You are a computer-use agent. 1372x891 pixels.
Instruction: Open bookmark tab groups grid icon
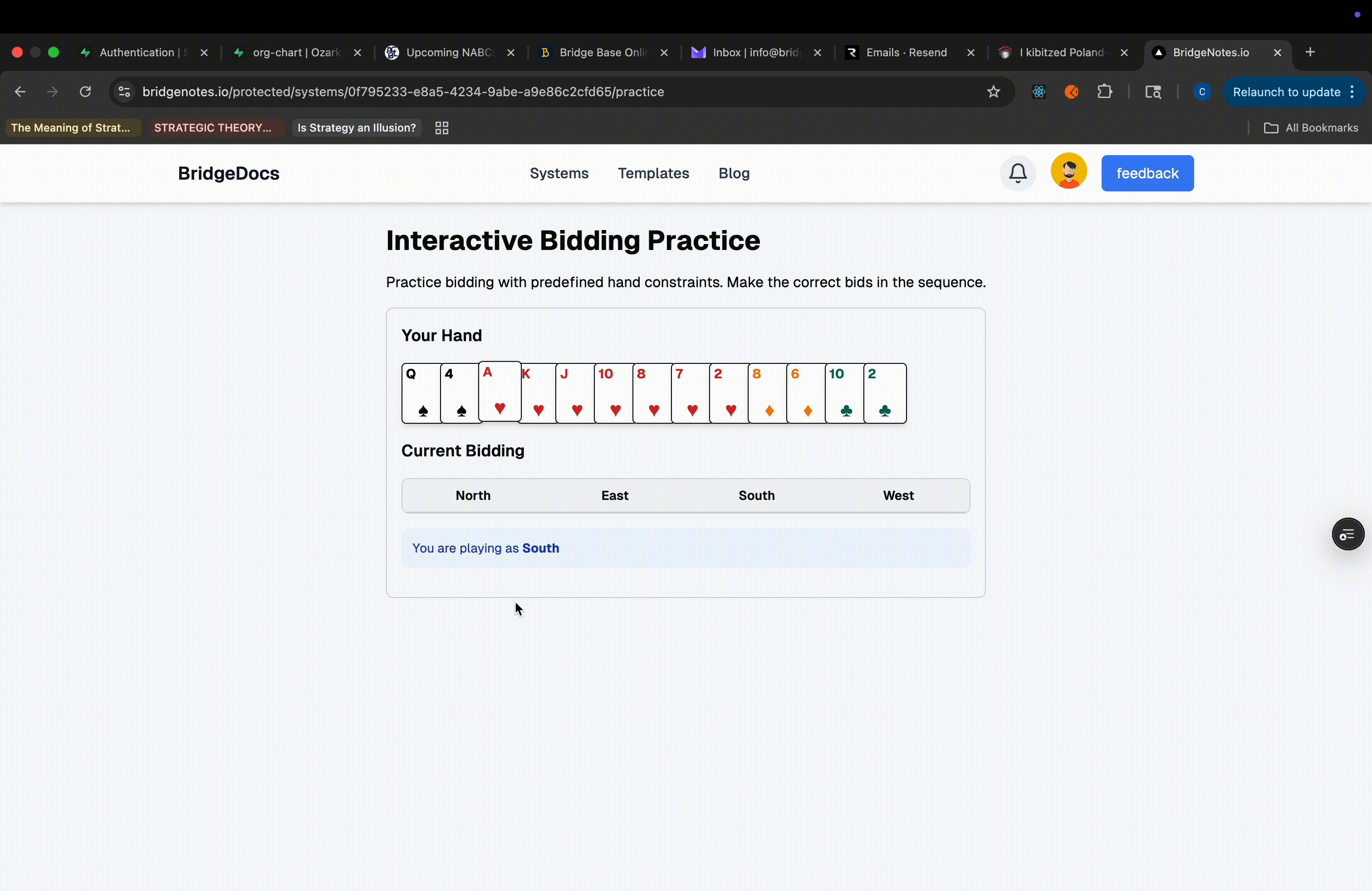click(x=441, y=128)
